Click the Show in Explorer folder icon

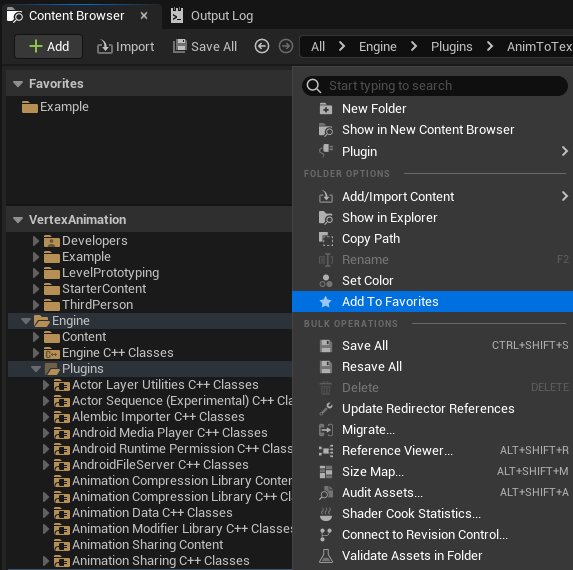pos(326,217)
